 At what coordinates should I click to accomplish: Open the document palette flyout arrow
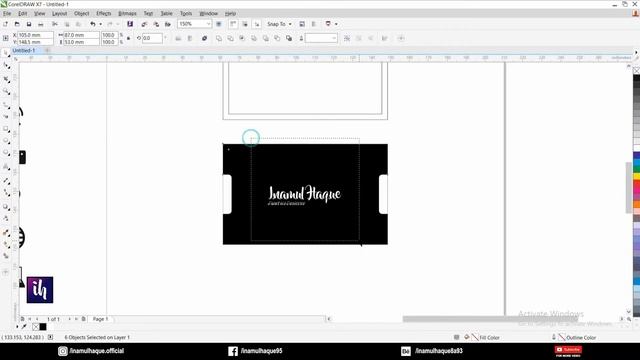(x=17, y=327)
